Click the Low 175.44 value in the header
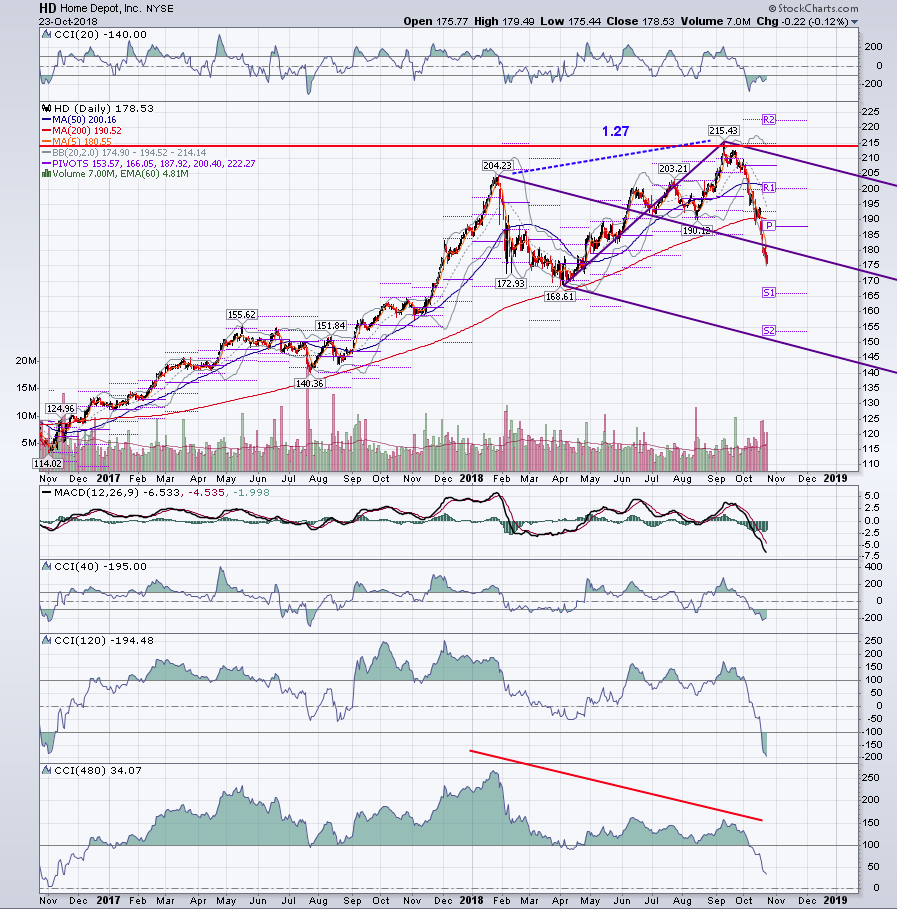Image resolution: width=897 pixels, height=909 pixels. click(x=571, y=21)
